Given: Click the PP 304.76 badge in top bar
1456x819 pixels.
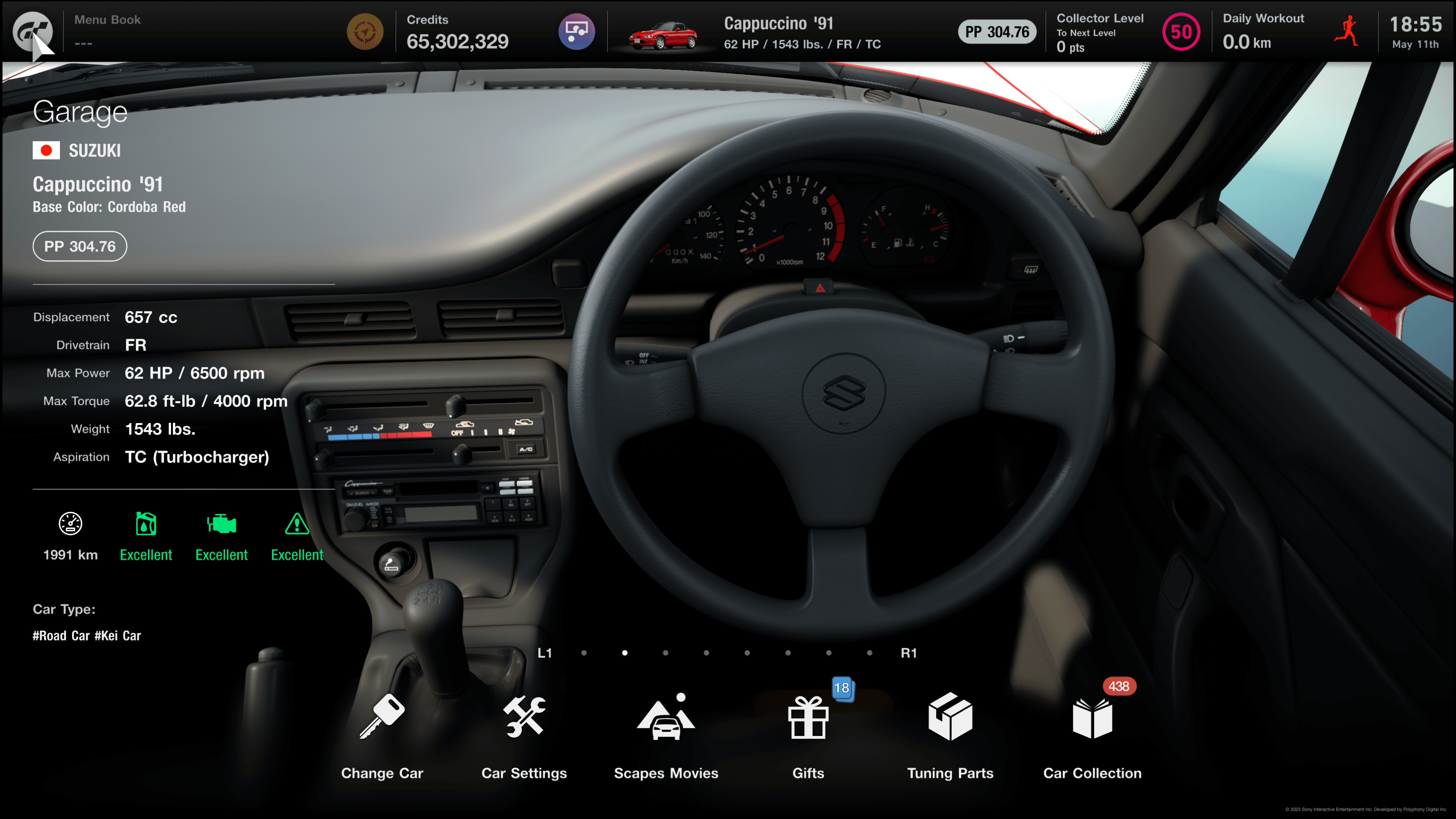Looking at the screenshot, I should click(997, 31).
